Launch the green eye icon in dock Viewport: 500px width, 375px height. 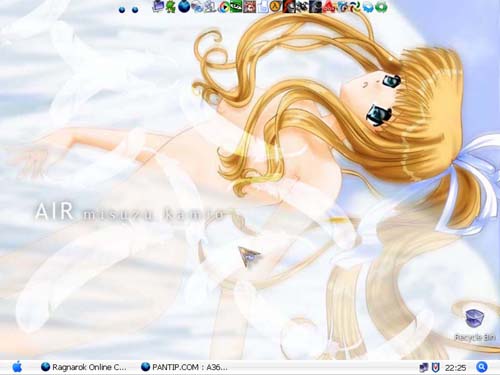point(236,6)
